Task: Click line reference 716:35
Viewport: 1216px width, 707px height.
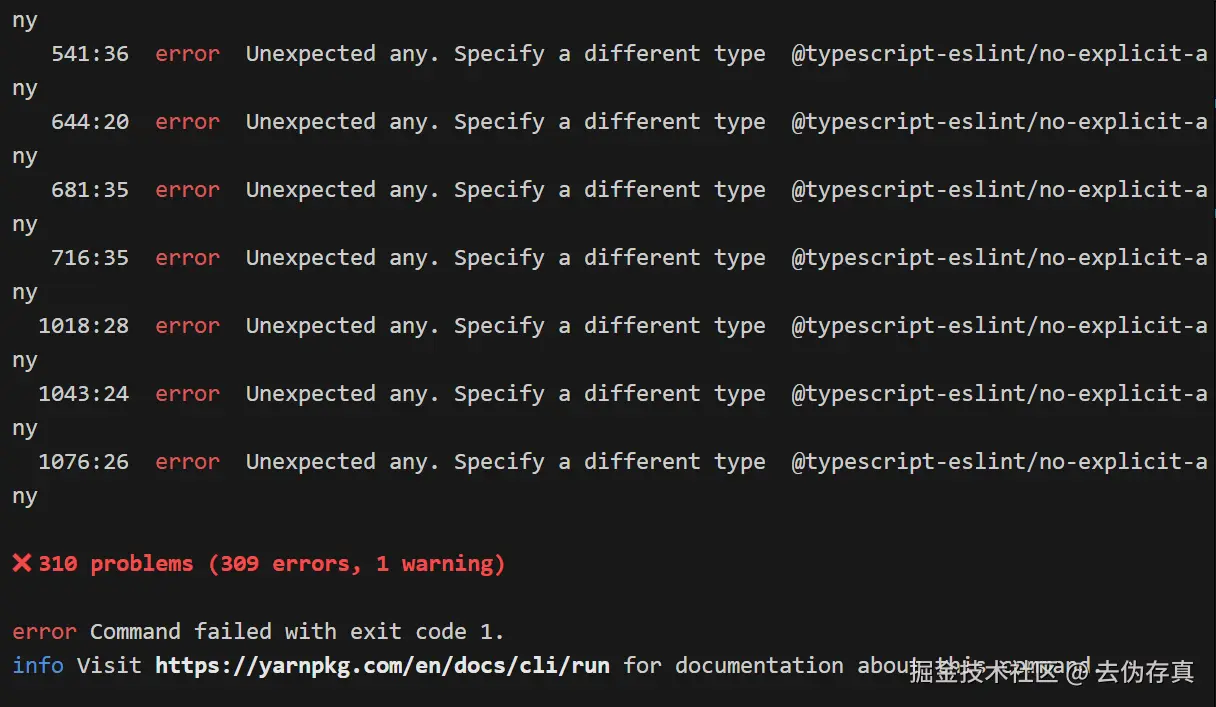Action: point(90,258)
